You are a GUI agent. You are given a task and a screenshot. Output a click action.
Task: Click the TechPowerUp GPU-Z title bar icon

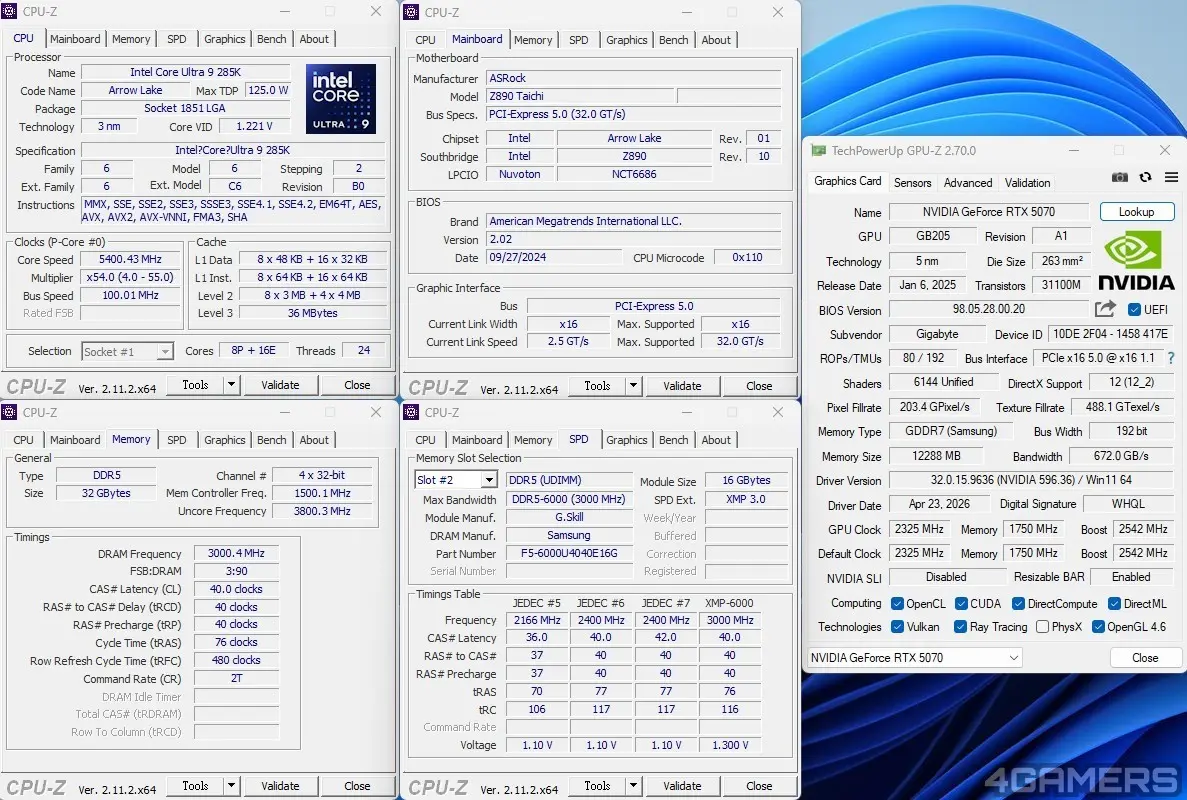click(818, 150)
